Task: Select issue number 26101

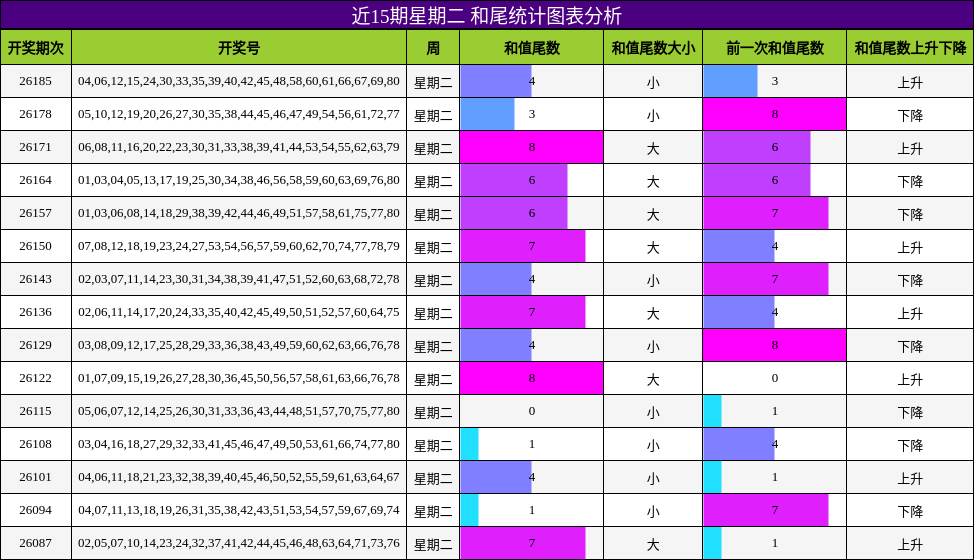Action: tap(35, 477)
